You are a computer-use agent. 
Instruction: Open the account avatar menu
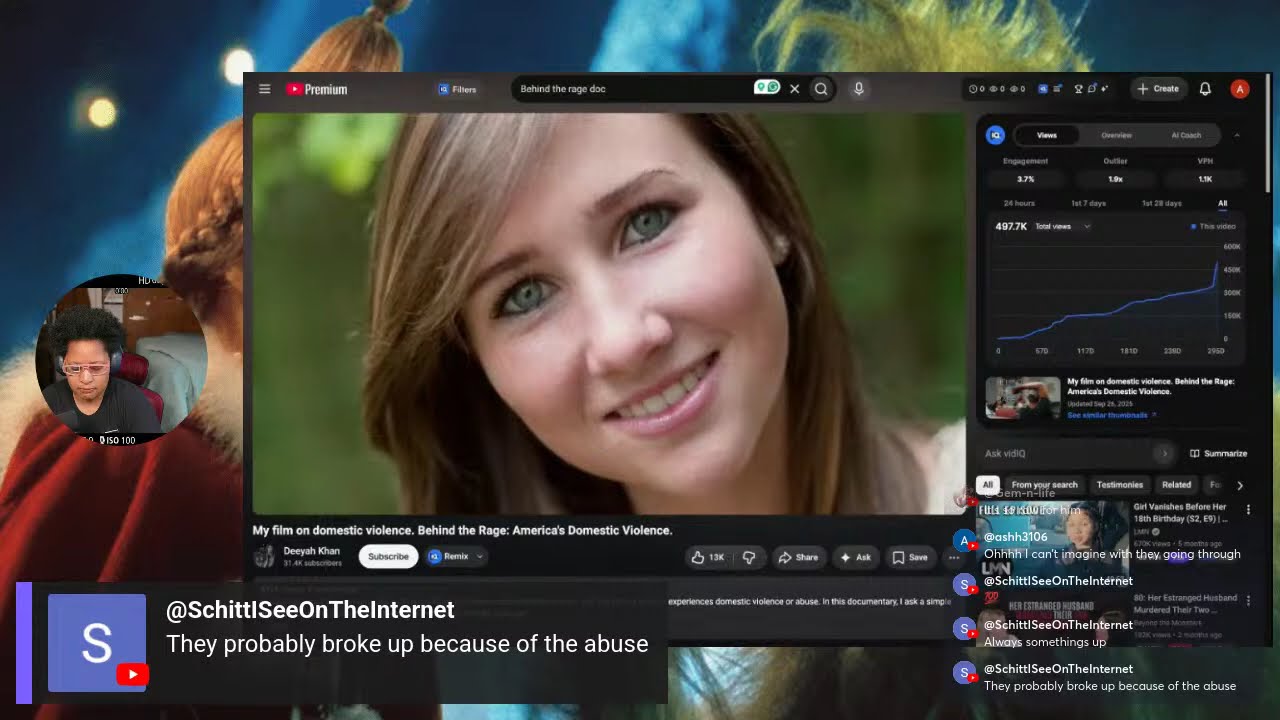click(1240, 89)
